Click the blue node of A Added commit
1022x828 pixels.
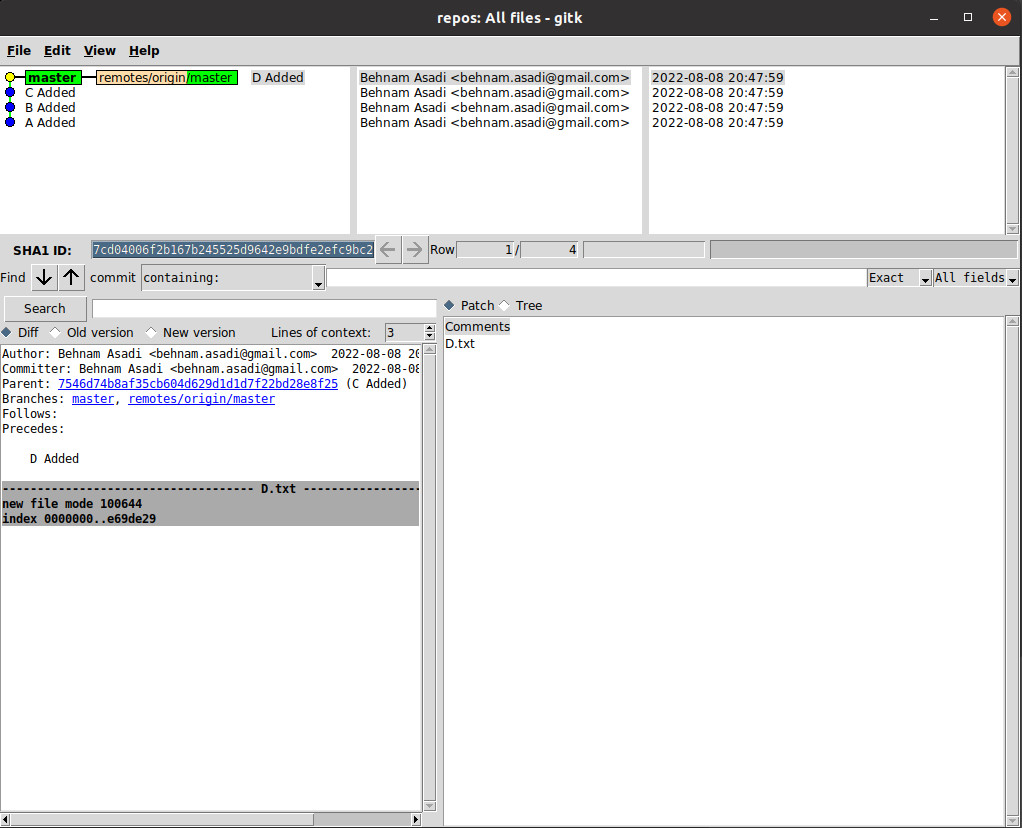tap(10, 123)
